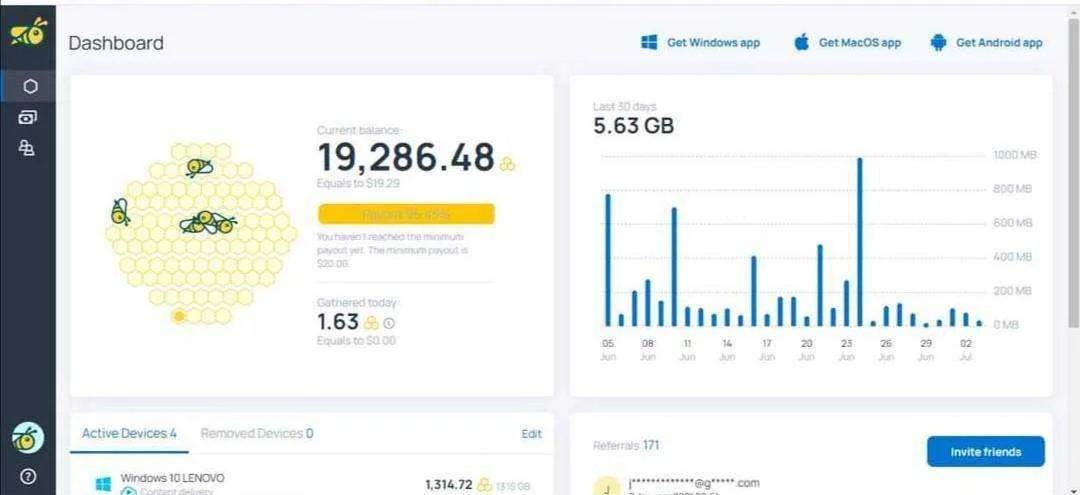Click the 19,286.48 balance value
1080x495 pixels.
pyautogui.click(x=406, y=157)
